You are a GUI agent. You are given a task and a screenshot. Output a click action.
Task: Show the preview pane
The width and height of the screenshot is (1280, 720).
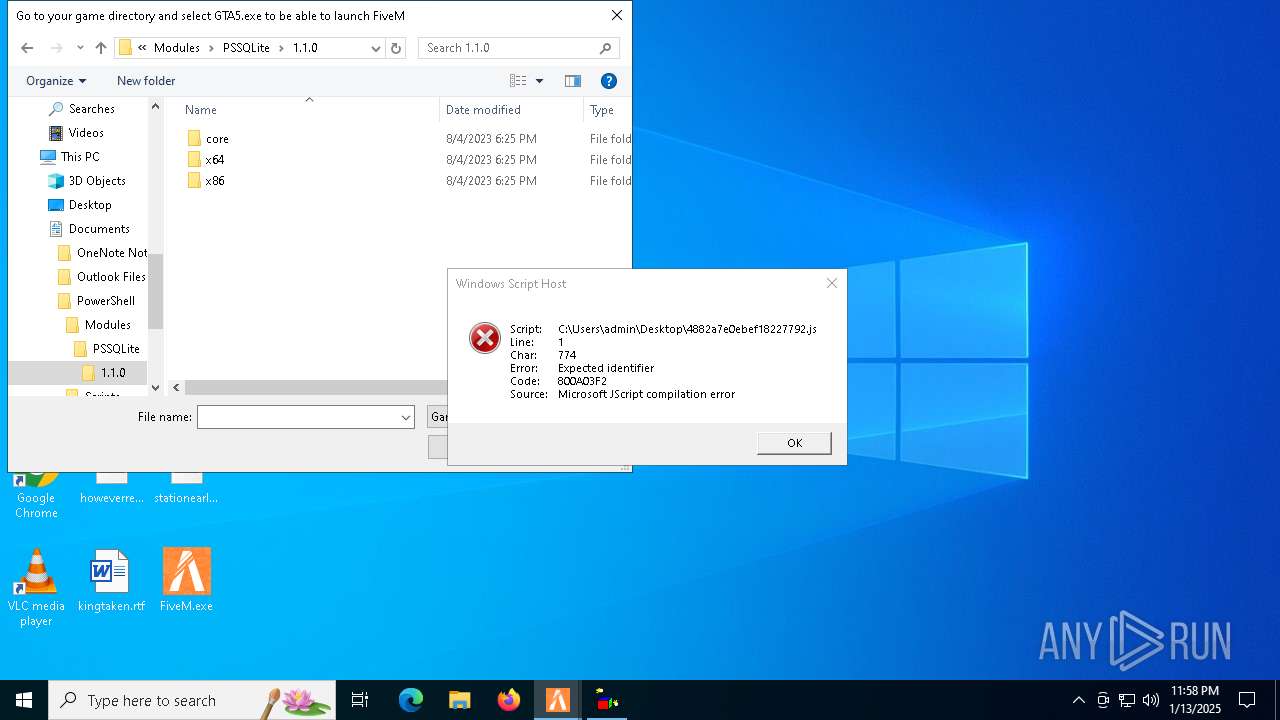[x=573, y=81]
